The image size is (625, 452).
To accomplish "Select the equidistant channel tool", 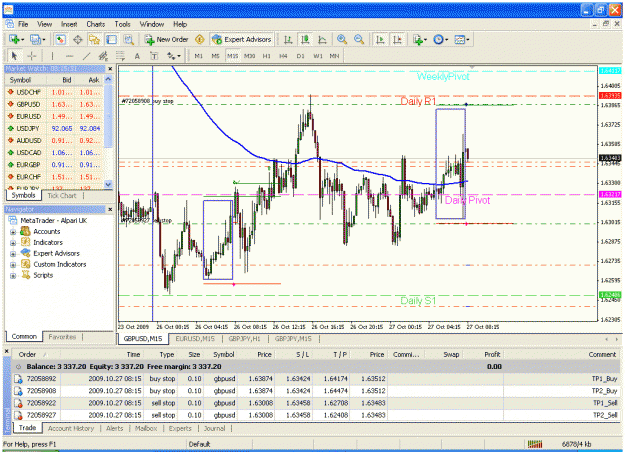I will point(103,56).
